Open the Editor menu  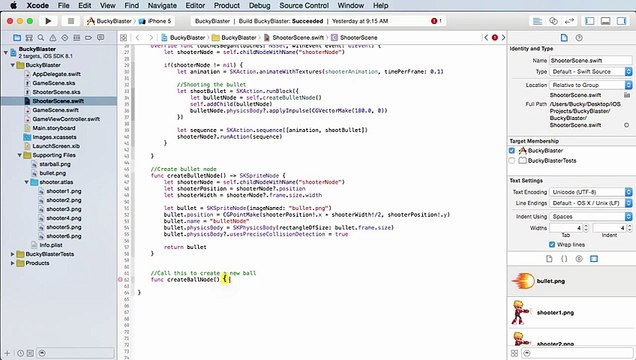[x=195, y=6]
